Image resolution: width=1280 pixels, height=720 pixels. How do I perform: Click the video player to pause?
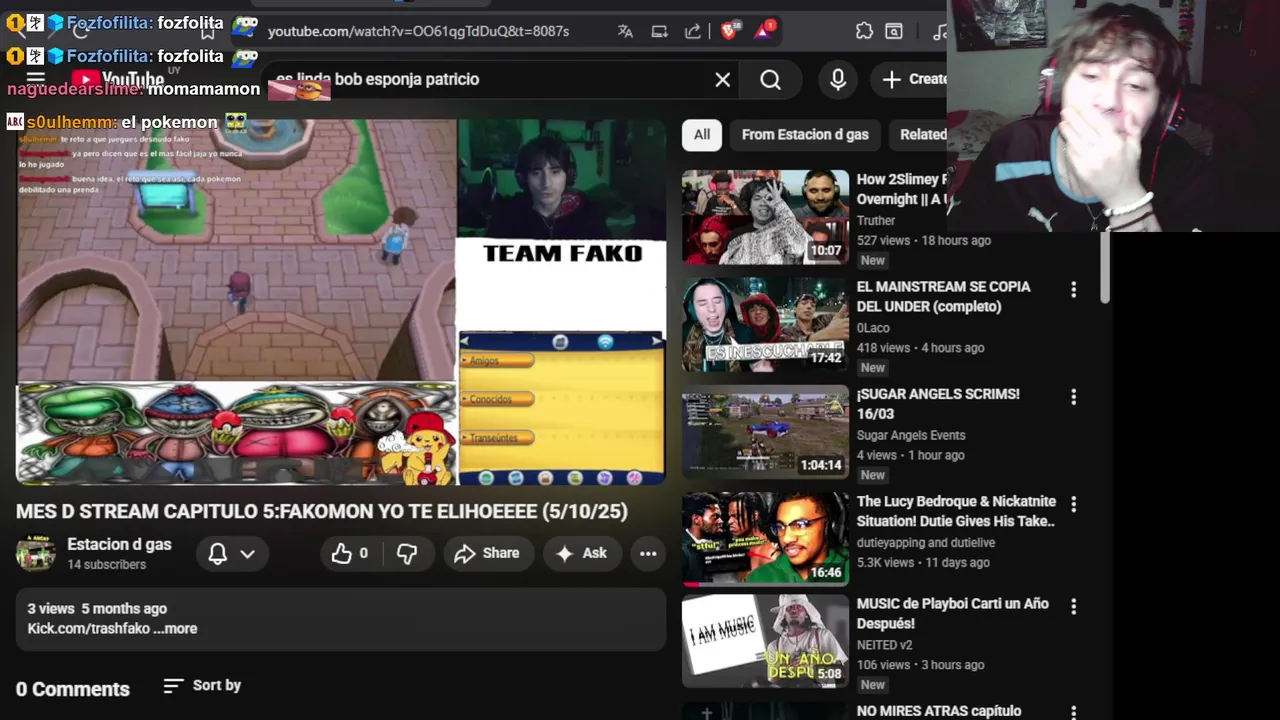(x=341, y=302)
